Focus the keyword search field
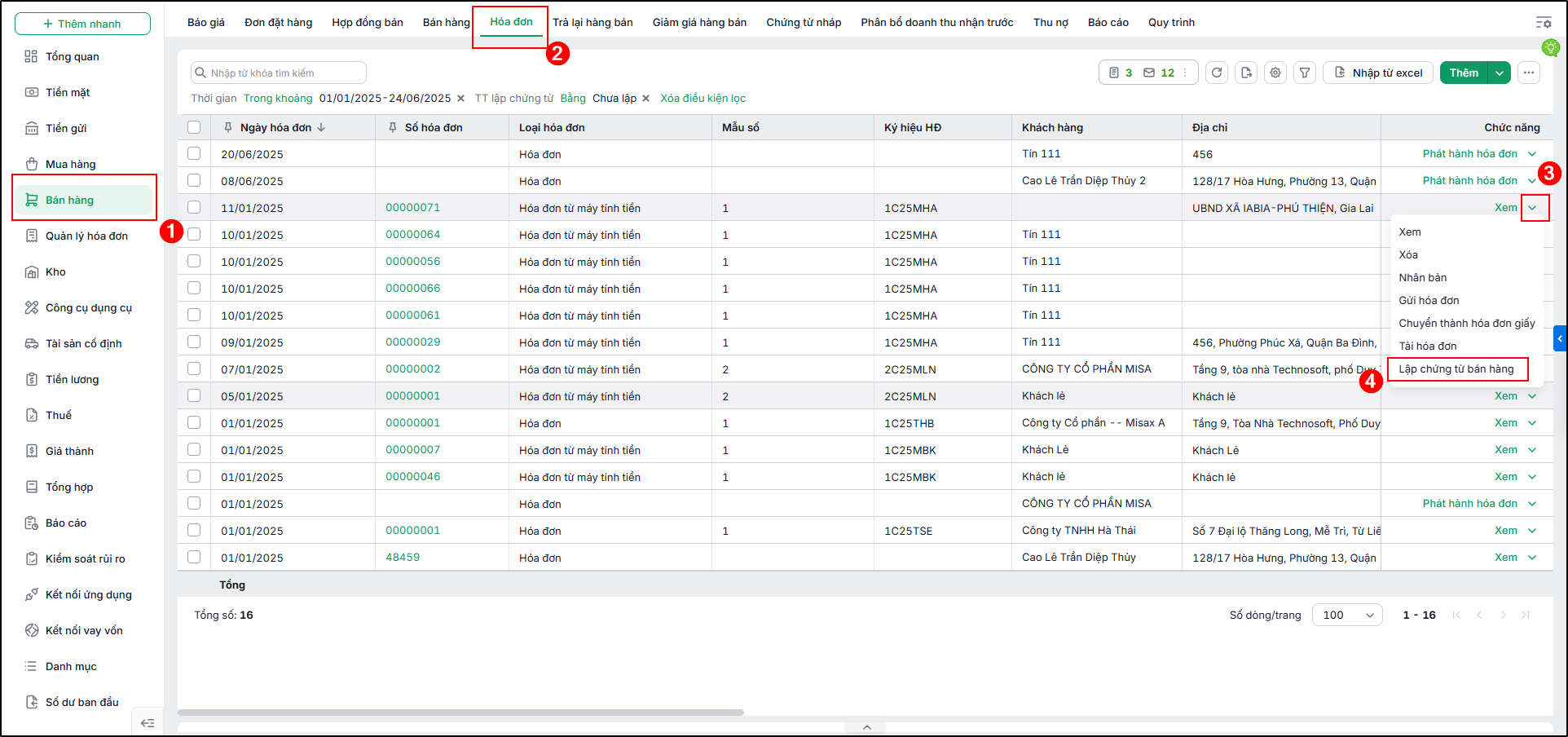Screen dimensions: 1568x737 [x=279, y=73]
